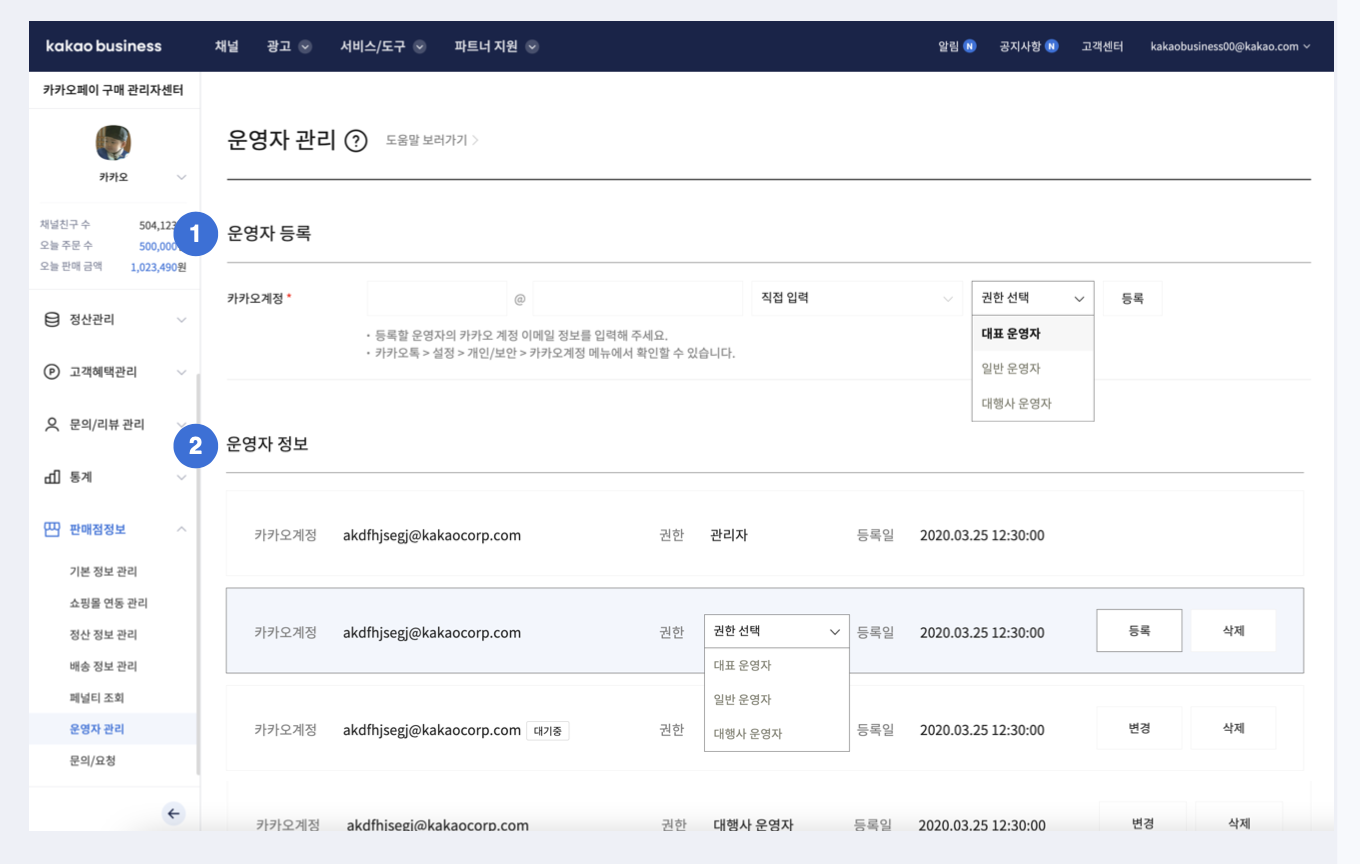This screenshot has height=864, width=1360.
Task: Expand the 광고 top menu
Action: click(x=289, y=46)
